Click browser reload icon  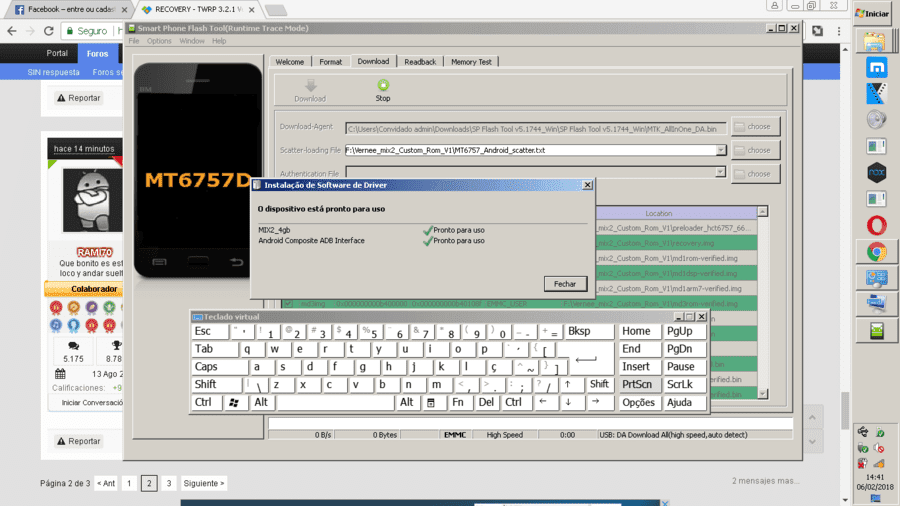pyautogui.click(x=49, y=31)
